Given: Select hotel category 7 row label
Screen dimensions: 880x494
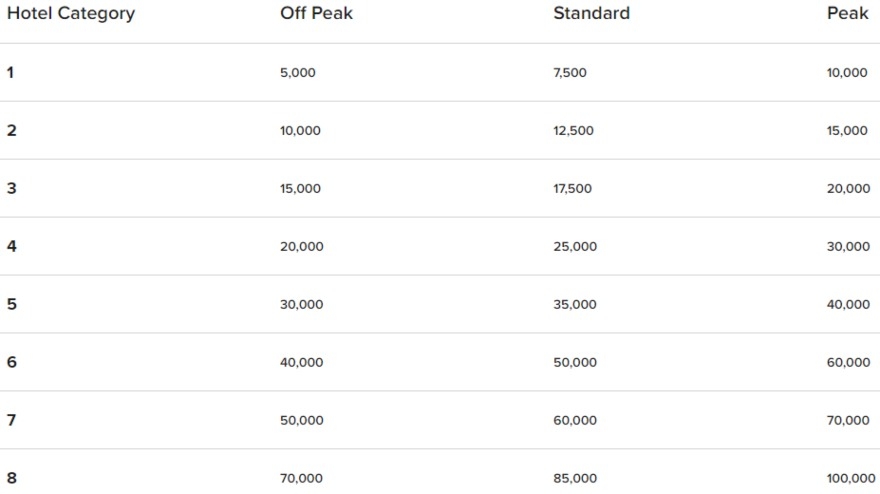Looking at the screenshot, I should tap(11, 420).
